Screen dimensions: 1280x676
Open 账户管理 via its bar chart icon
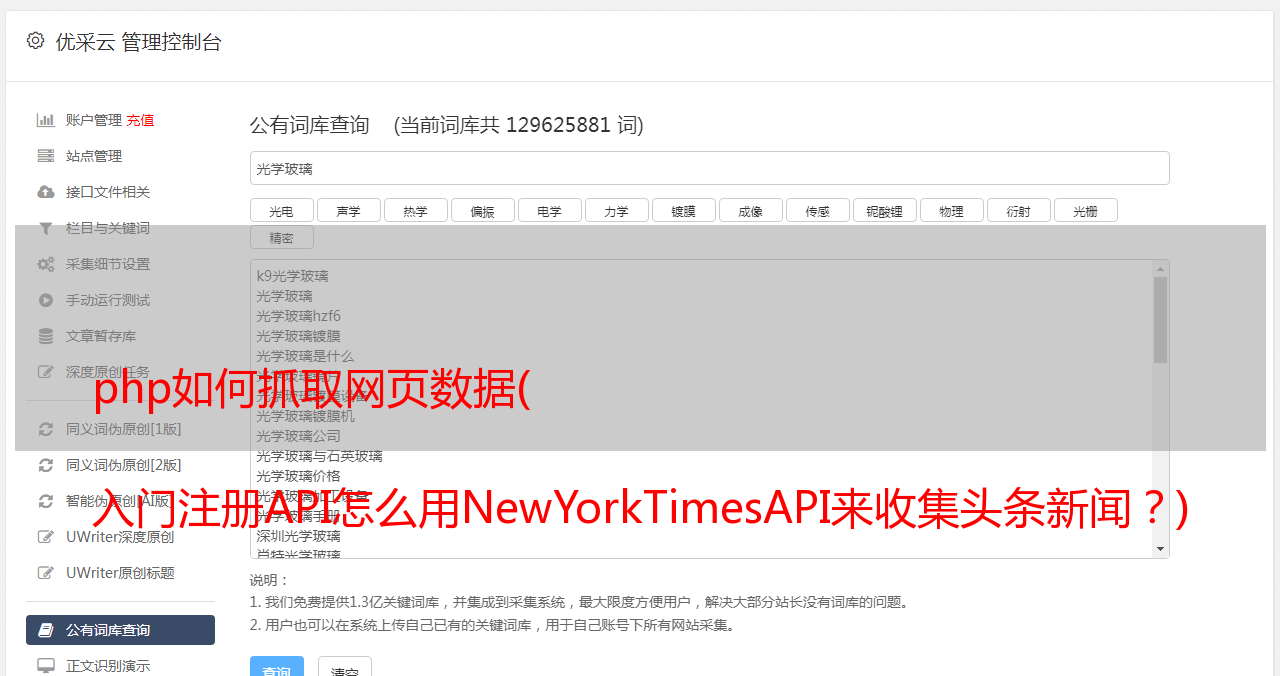tap(46, 120)
